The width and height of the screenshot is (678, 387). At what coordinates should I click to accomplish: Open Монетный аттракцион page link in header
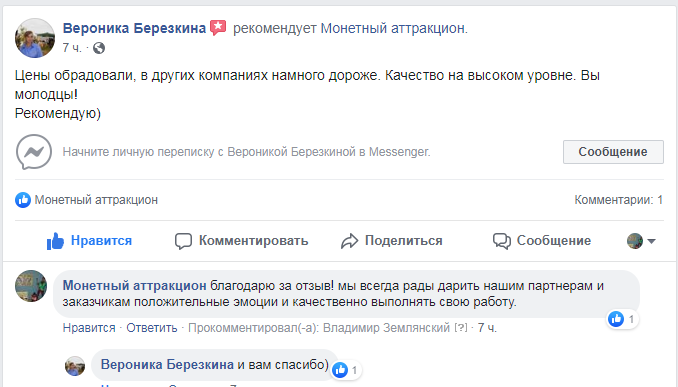393,28
